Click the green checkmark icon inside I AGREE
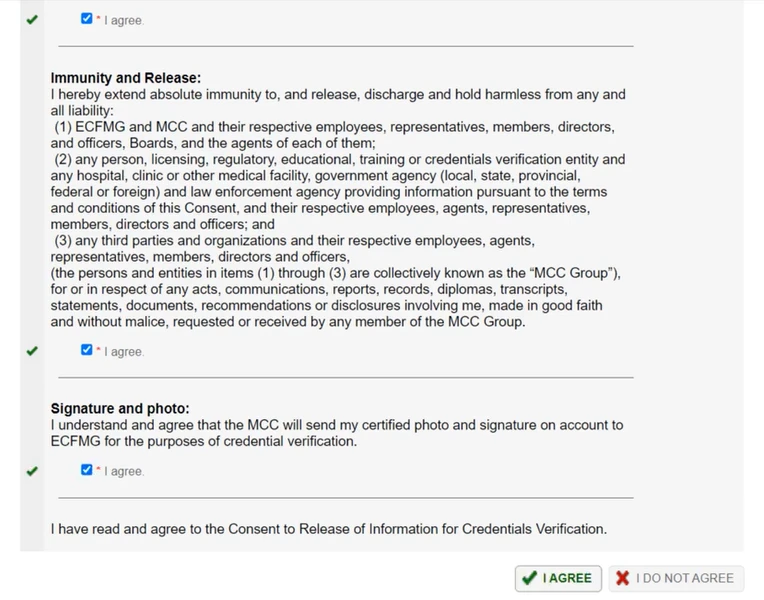This screenshot has width=764, height=600. [529, 578]
